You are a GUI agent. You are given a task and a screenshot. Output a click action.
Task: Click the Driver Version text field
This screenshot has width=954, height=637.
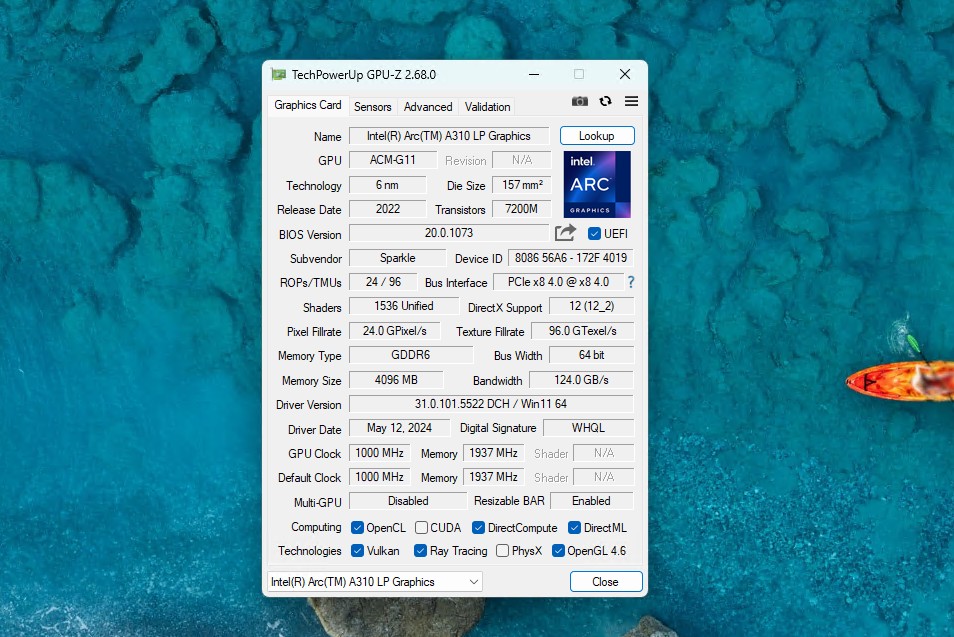(x=490, y=404)
